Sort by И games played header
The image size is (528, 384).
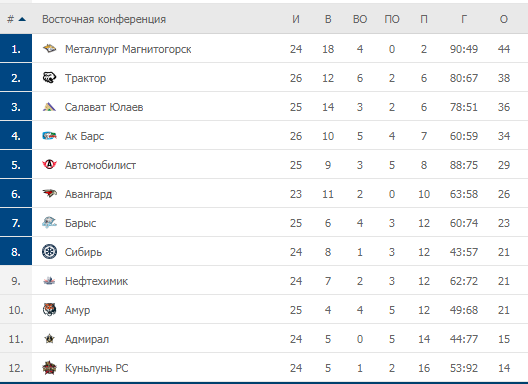click(296, 19)
